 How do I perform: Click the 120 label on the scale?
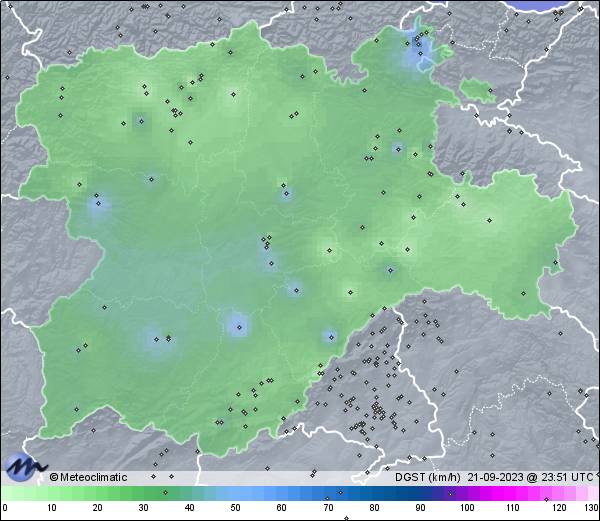click(559, 508)
